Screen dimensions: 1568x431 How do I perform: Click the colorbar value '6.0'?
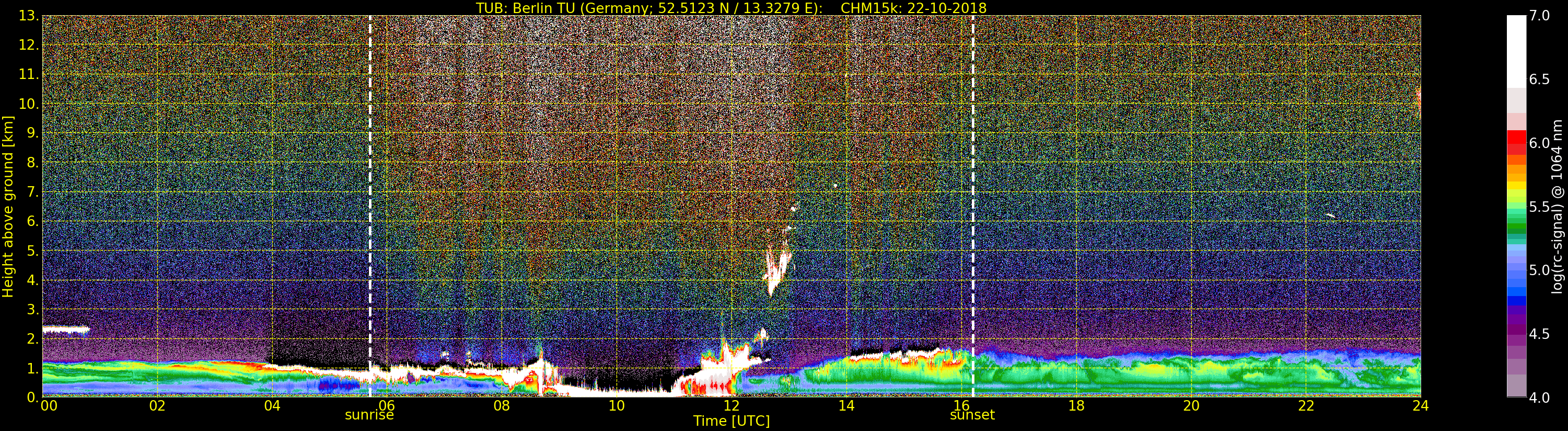[1539, 143]
